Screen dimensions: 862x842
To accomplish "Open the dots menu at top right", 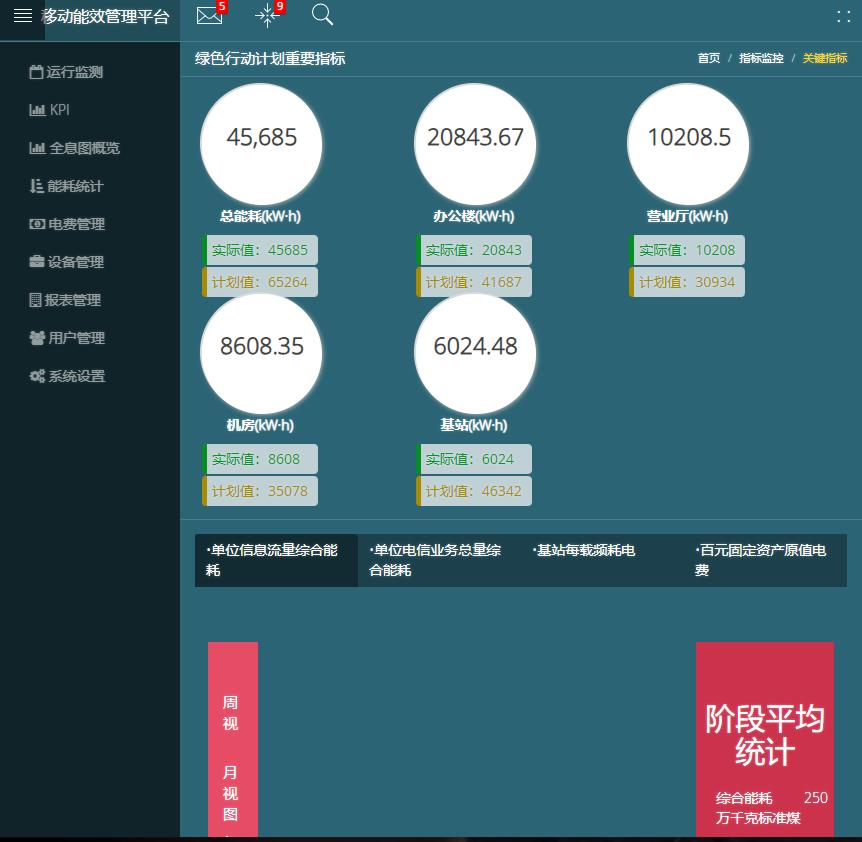I will tap(843, 16).
